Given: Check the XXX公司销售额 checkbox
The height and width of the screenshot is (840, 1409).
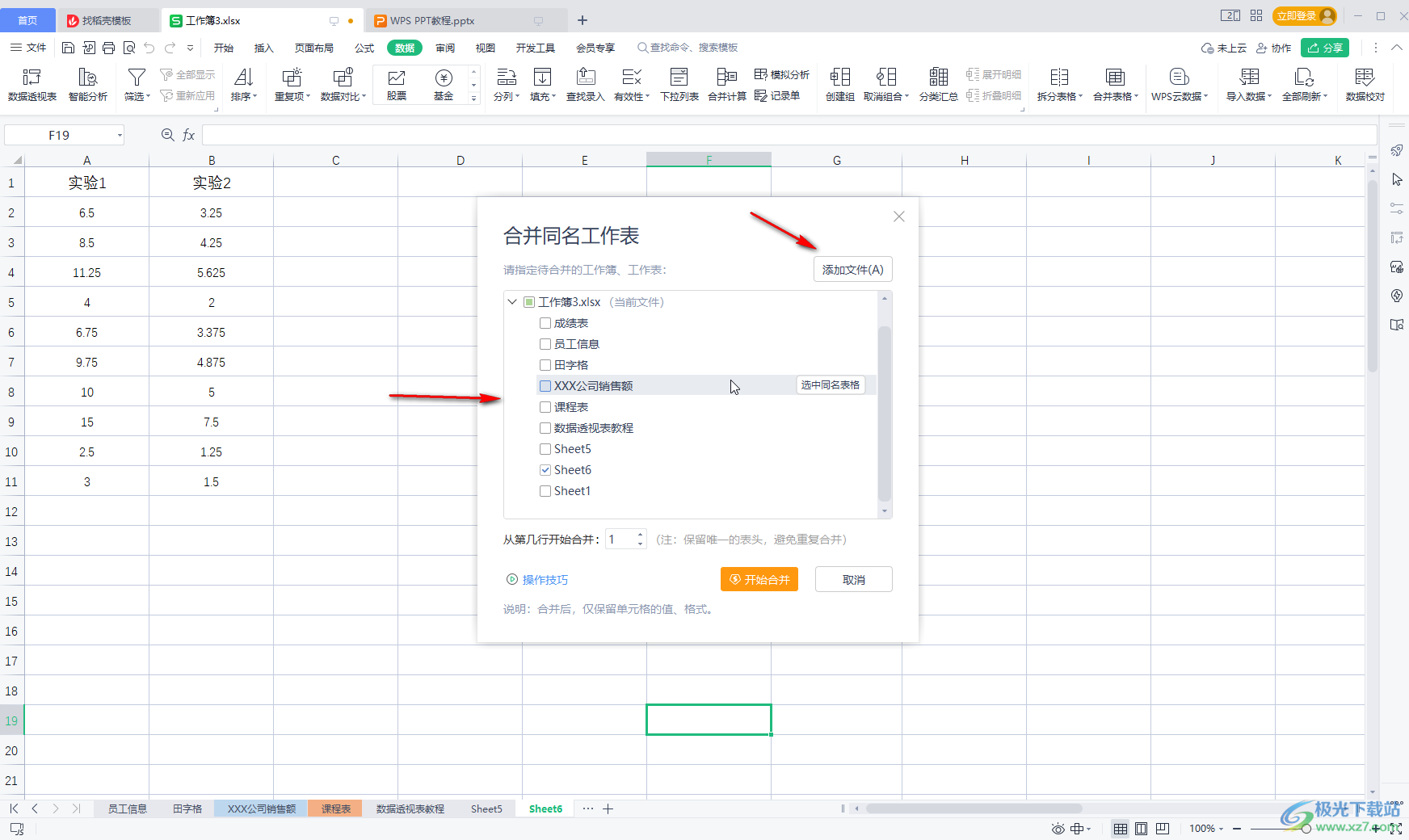Looking at the screenshot, I should (x=545, y=386).
